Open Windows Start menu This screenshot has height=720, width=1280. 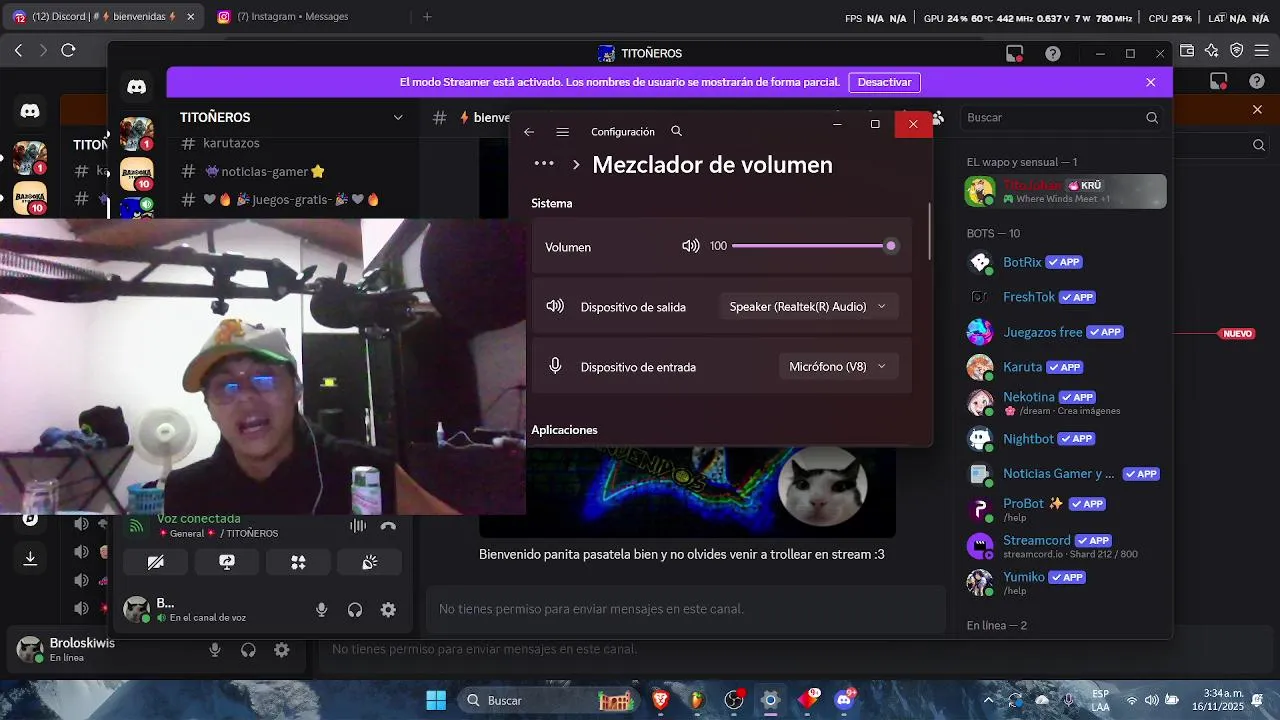pyautogui.click(x=436, y=700)
